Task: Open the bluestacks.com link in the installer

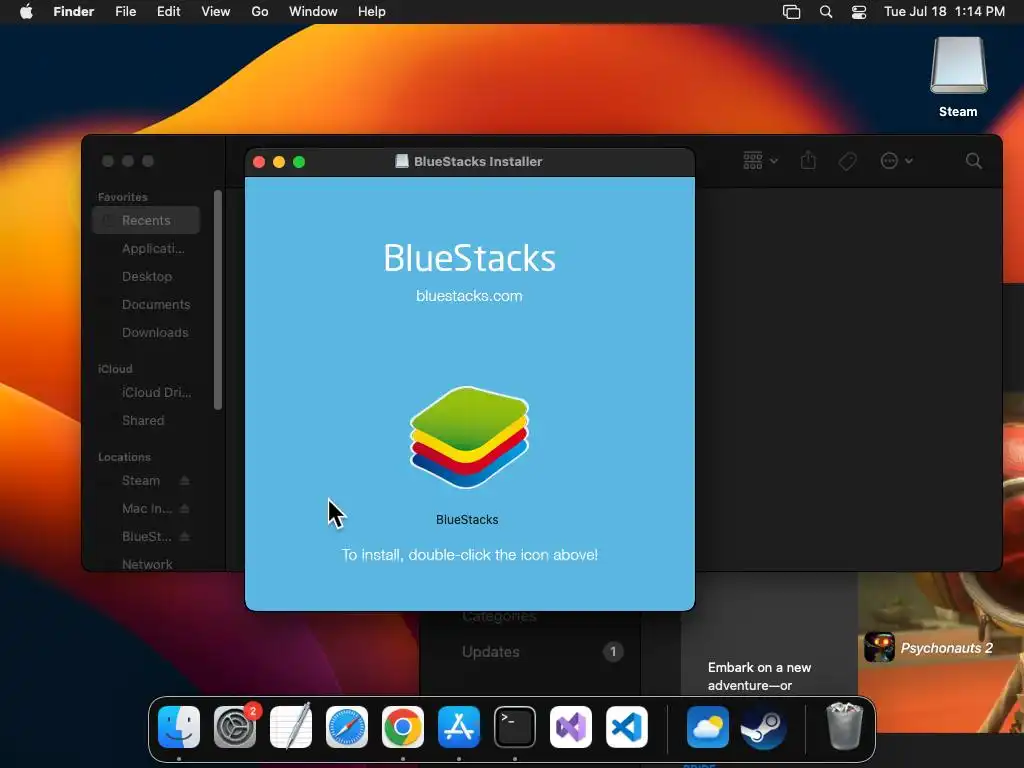Action: click(x=469, y=296)
